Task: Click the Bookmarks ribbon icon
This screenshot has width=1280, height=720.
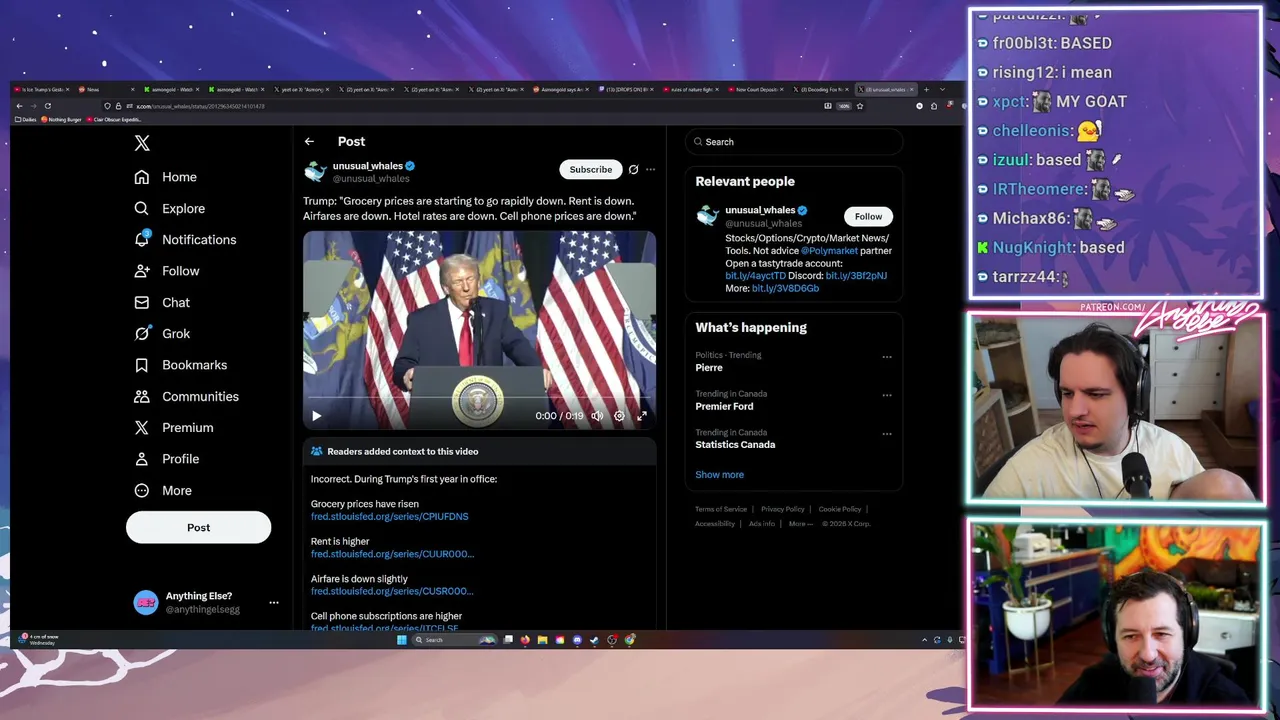Action: [x=142, y=365]
